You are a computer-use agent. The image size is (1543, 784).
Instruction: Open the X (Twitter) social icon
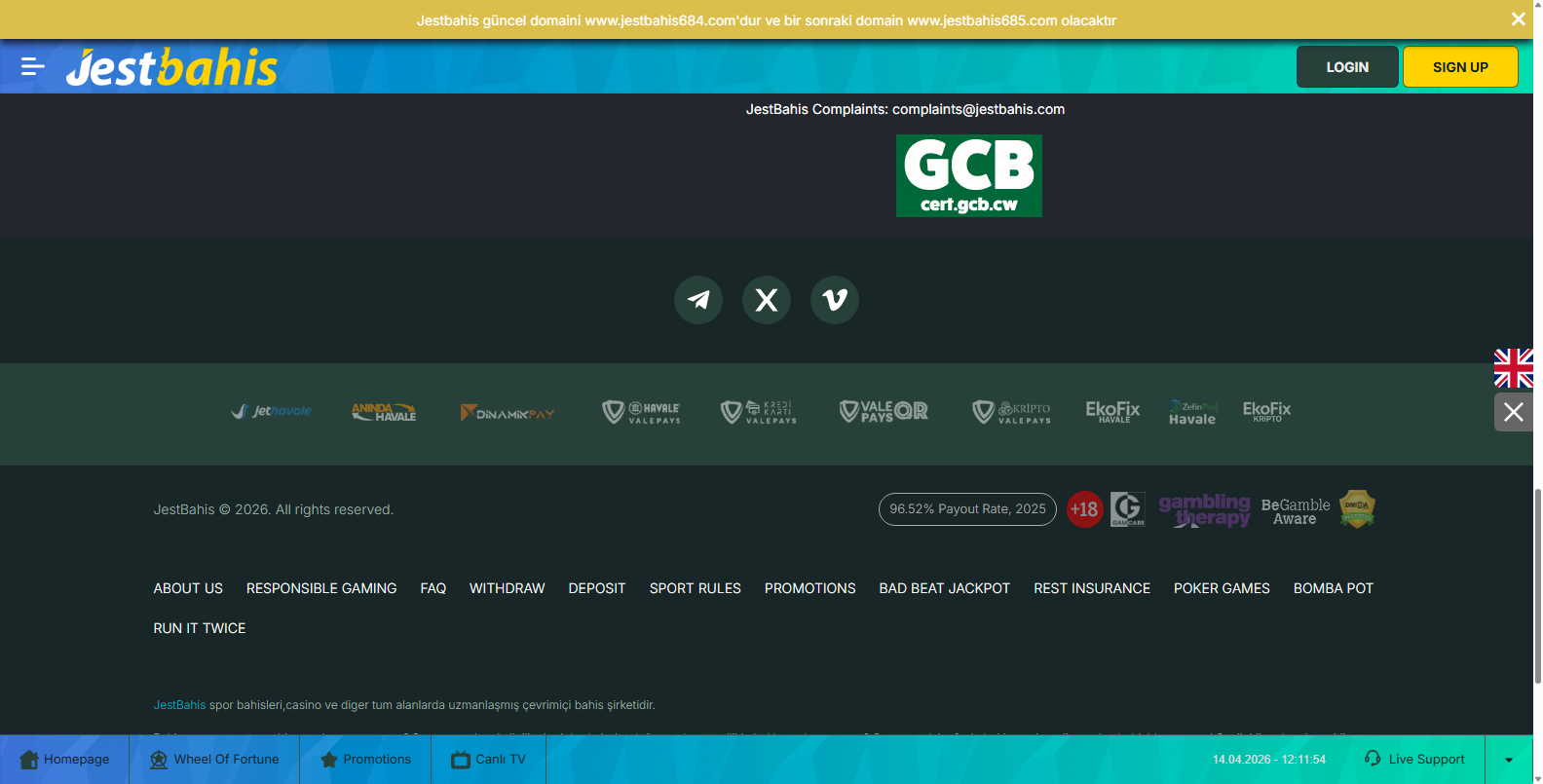[x=767, y=299]
